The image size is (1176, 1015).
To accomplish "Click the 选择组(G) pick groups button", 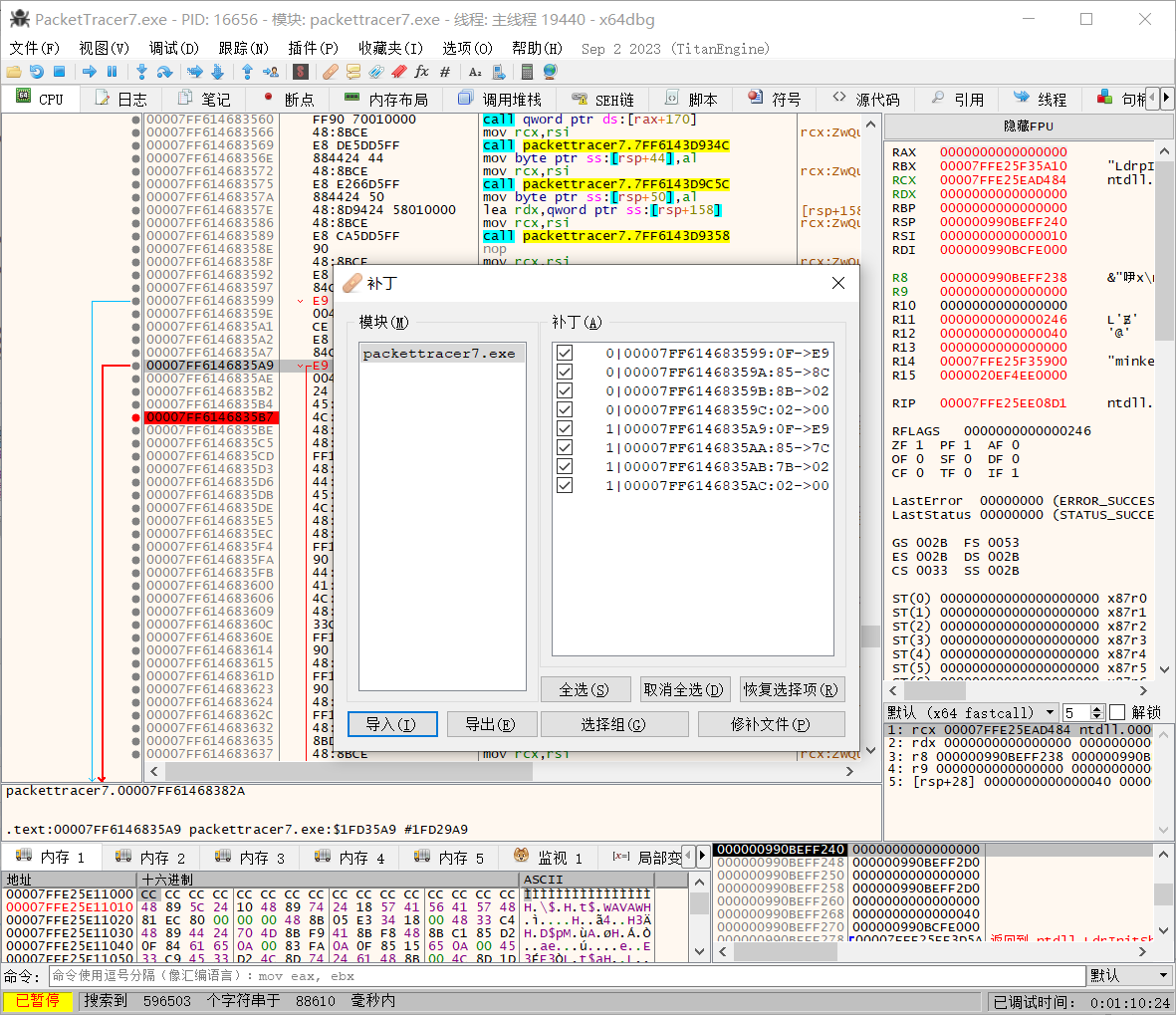I will pyautogui.click(x=613, y=724).
